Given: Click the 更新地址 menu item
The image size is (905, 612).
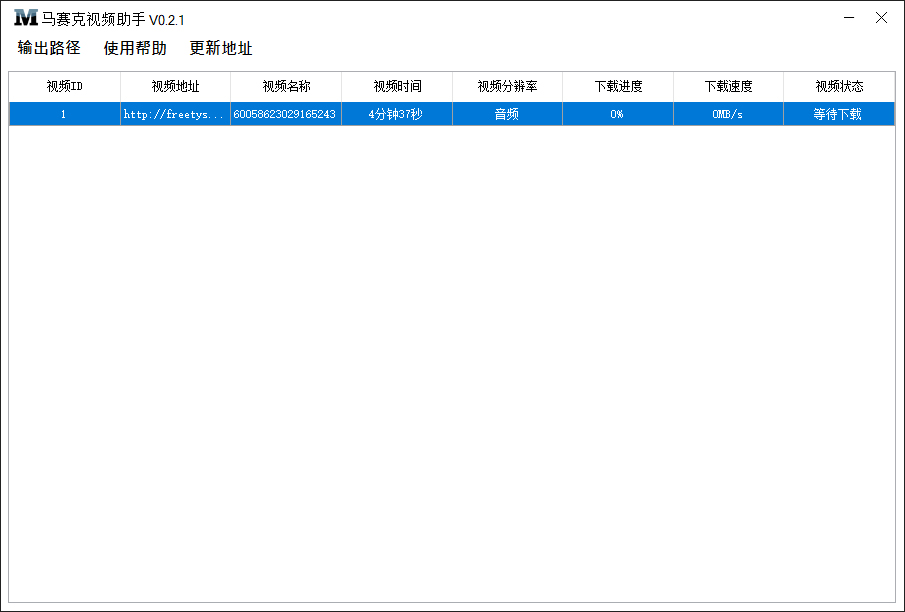Looking at the screenshot, I should tap(220, 48).
